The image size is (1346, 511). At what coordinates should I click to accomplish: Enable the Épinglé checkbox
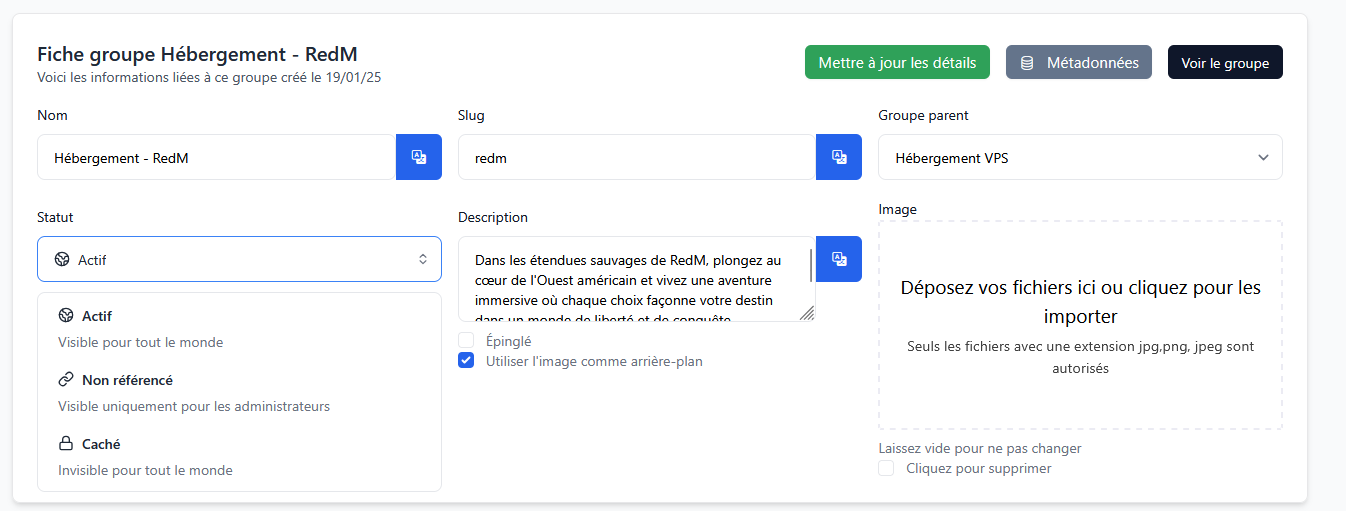pyautogui.click(x=466, y=341)
